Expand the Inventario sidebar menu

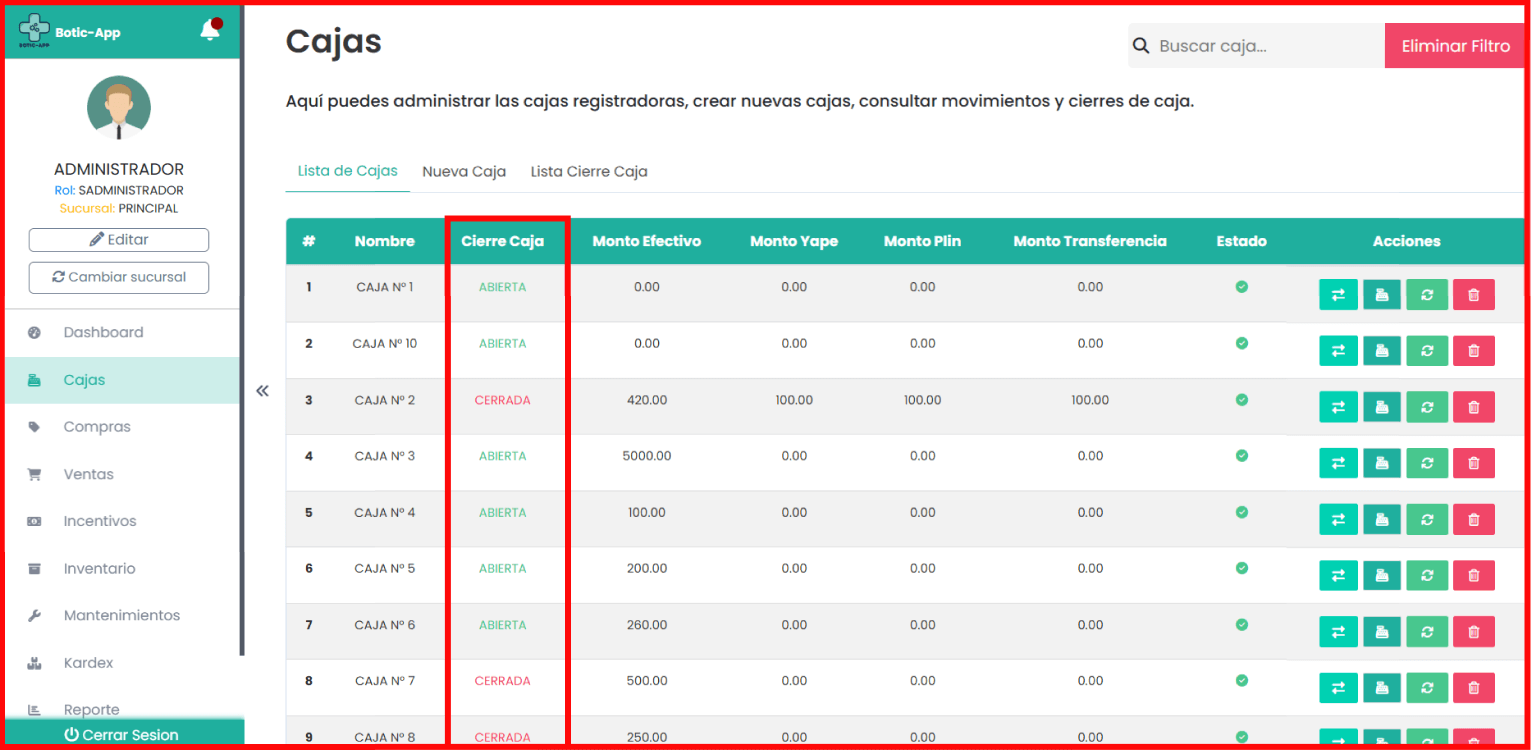tap(99, 568)
